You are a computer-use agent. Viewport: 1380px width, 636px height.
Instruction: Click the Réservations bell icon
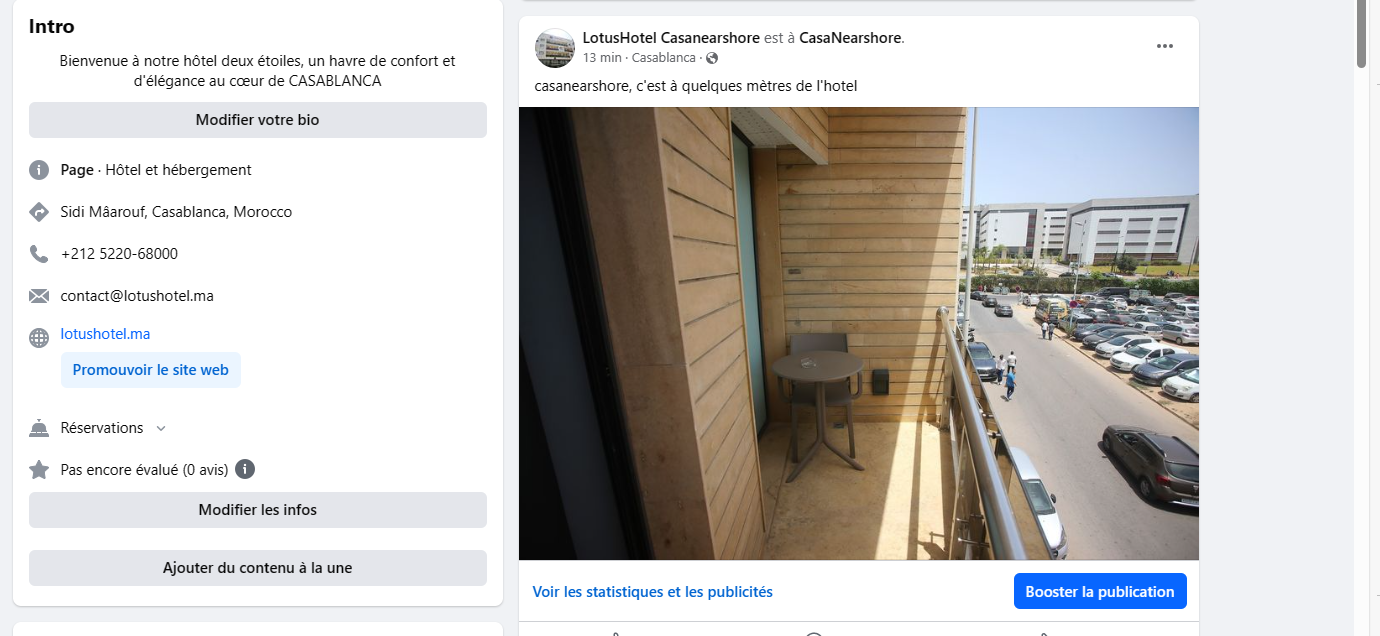(39, 428)
